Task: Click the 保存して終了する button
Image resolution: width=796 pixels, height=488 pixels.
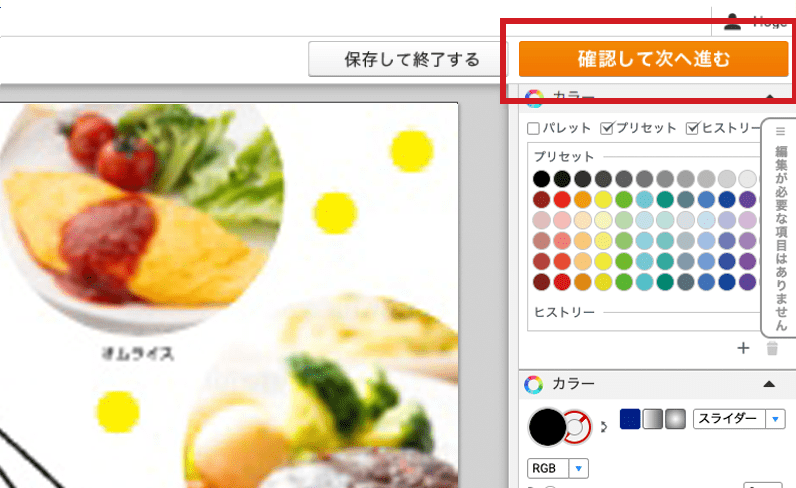Action: [x=412, y=59]
